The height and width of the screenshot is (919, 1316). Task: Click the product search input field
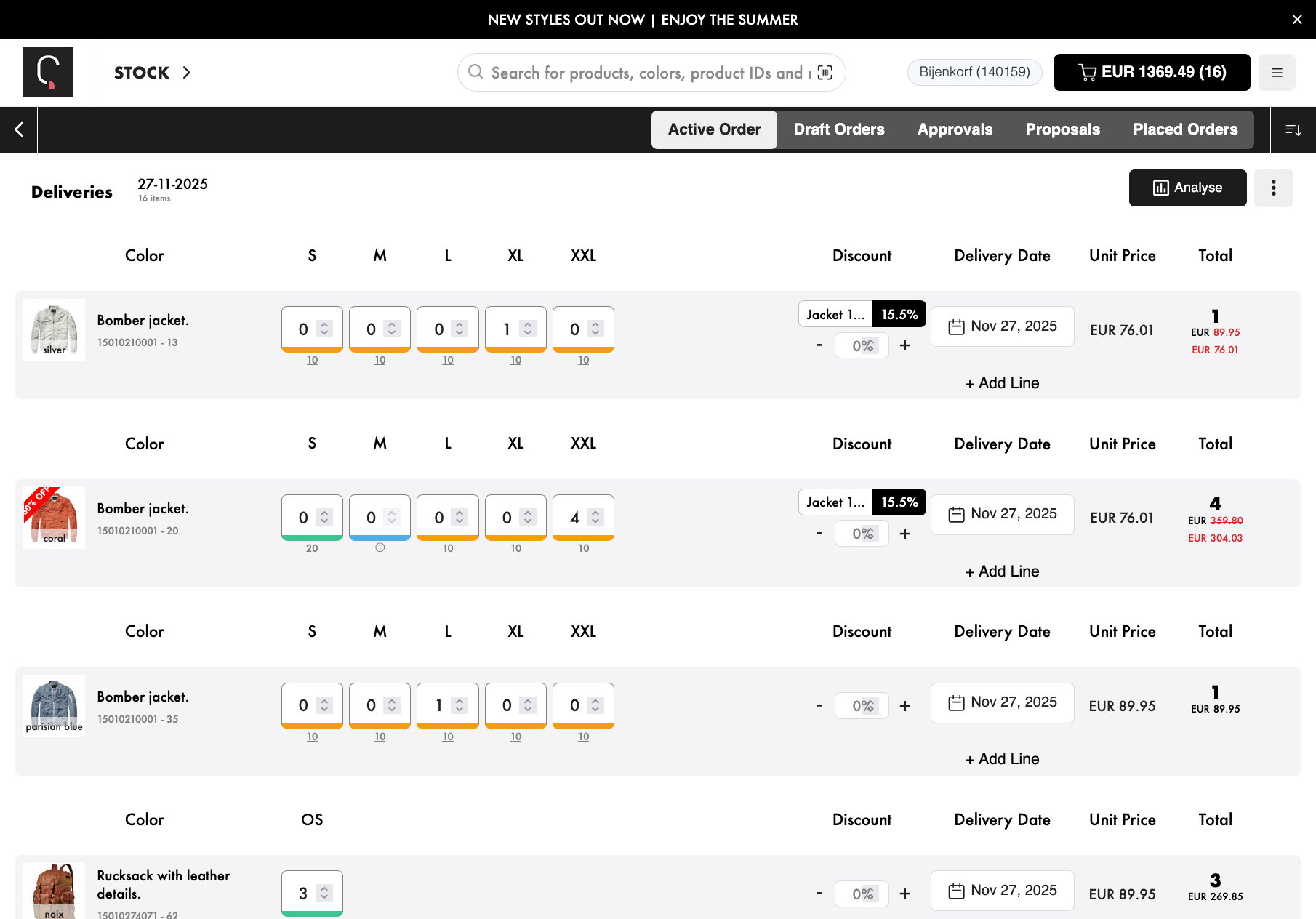point(647,72)
